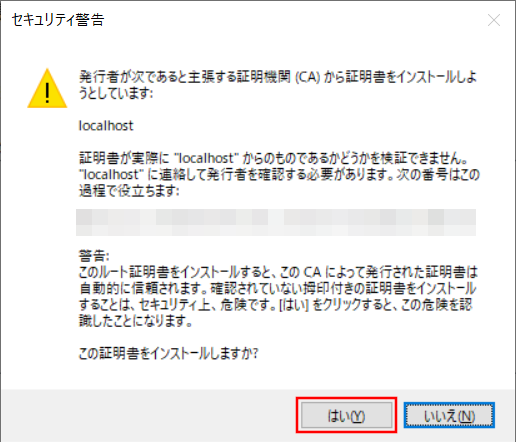Image resolution: width=516 pixels, height=442 pixels.
Task: Click the blurred thumbprint number area
Action: (276, 222)
